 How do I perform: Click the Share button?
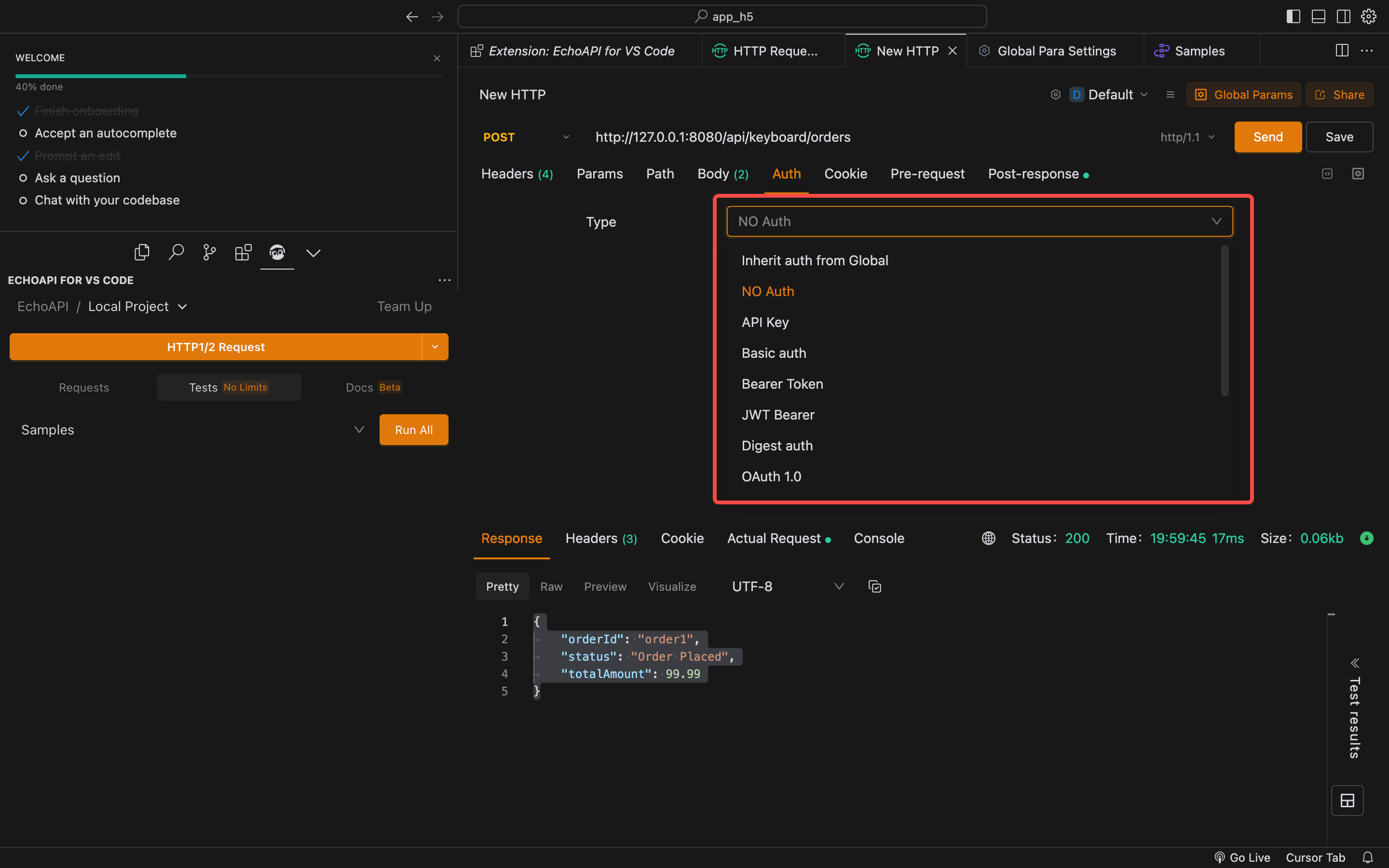pyautogui.click(x=1339, y=95)
